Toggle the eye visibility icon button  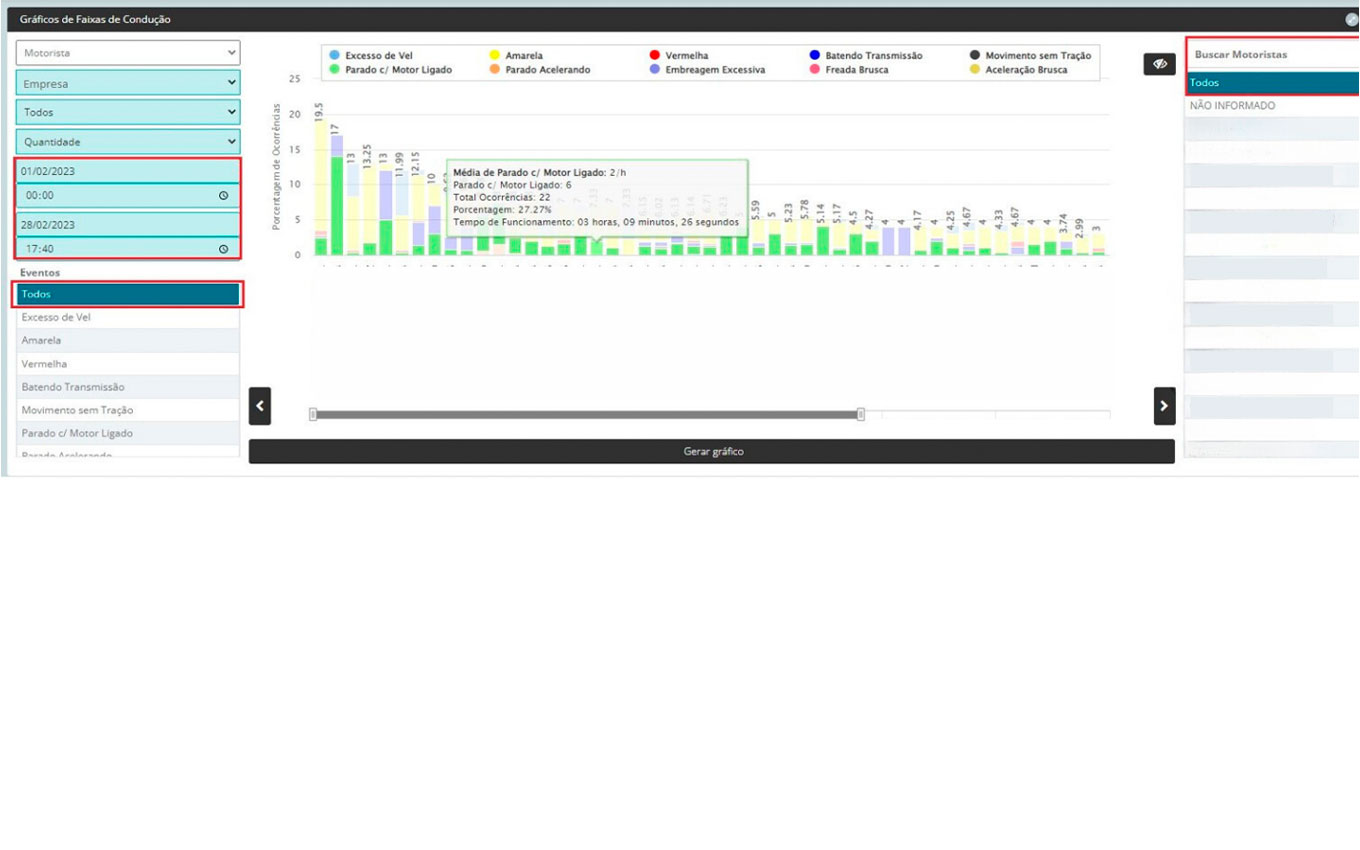(1160, 64)
